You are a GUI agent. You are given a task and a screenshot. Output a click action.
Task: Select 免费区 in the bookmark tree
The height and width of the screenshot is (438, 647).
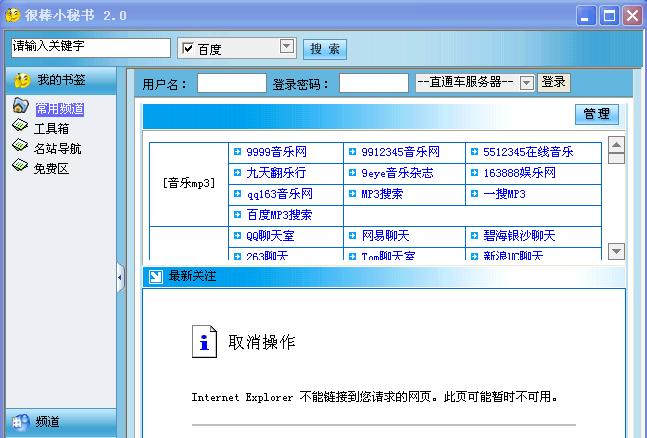[51, 168]
